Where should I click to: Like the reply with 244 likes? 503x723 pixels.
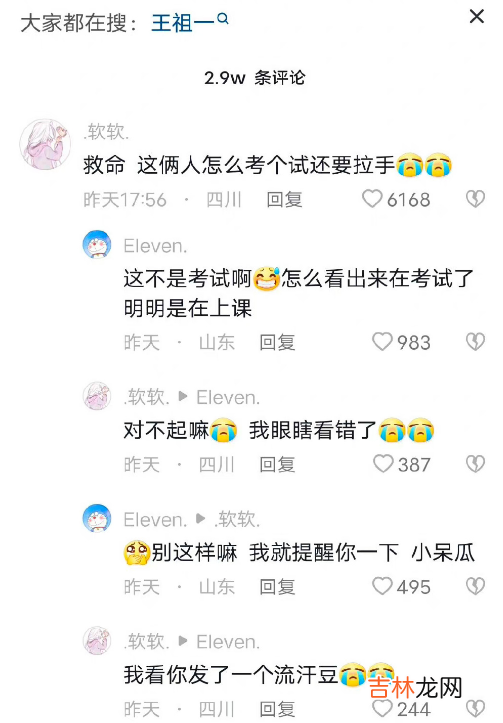click(382, 708)
